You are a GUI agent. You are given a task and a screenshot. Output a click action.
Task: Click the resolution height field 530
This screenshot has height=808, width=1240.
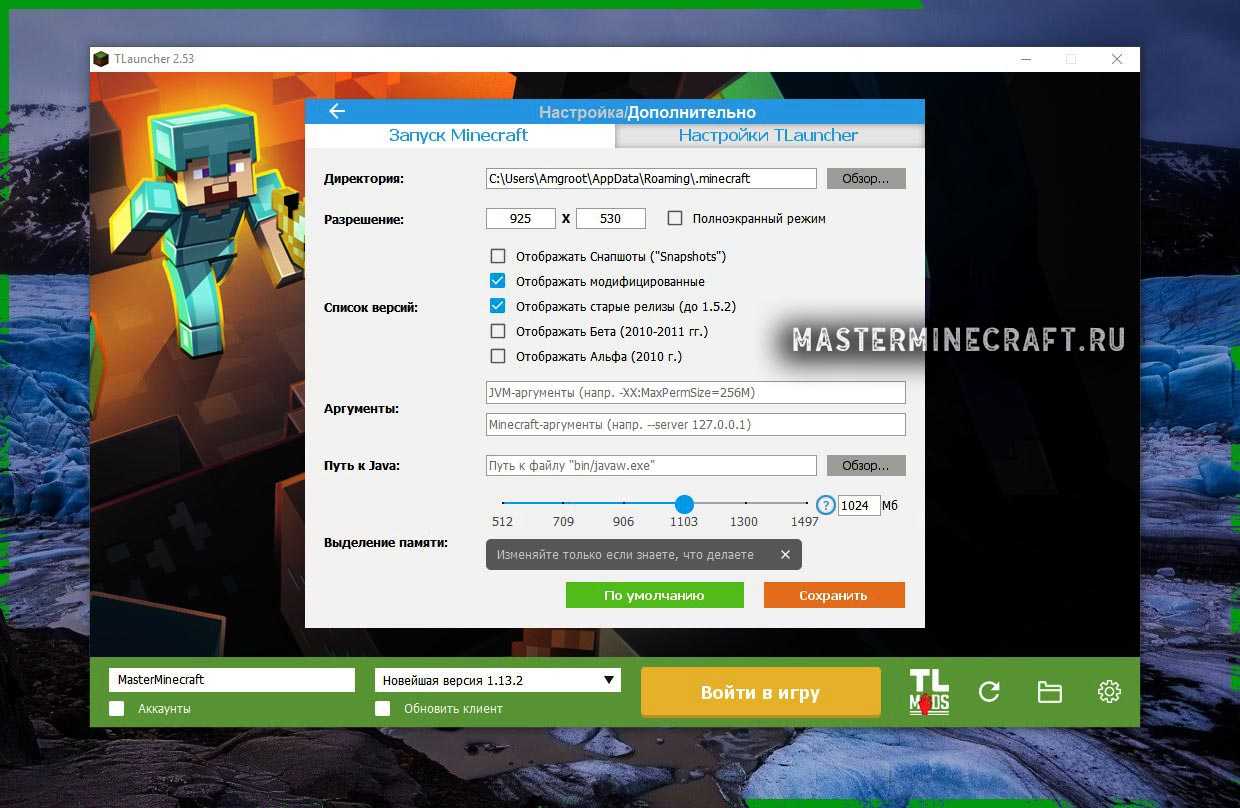point(611,218)
